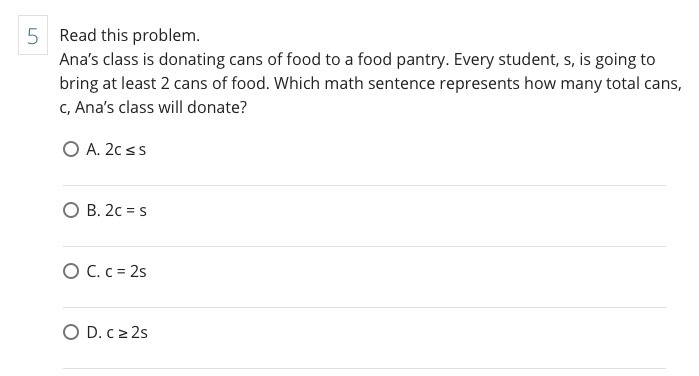Click the answer text 'c ≥ 2s'
This screenshot has width=699, height=376.
pyautogui.click(x=127, y=333)
